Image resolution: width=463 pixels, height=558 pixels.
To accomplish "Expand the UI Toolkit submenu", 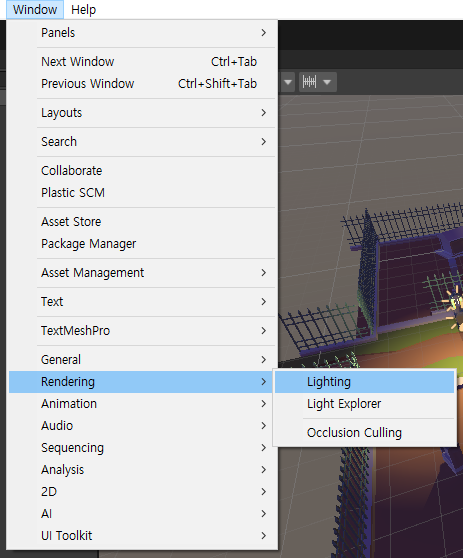I will coord(142,536).
